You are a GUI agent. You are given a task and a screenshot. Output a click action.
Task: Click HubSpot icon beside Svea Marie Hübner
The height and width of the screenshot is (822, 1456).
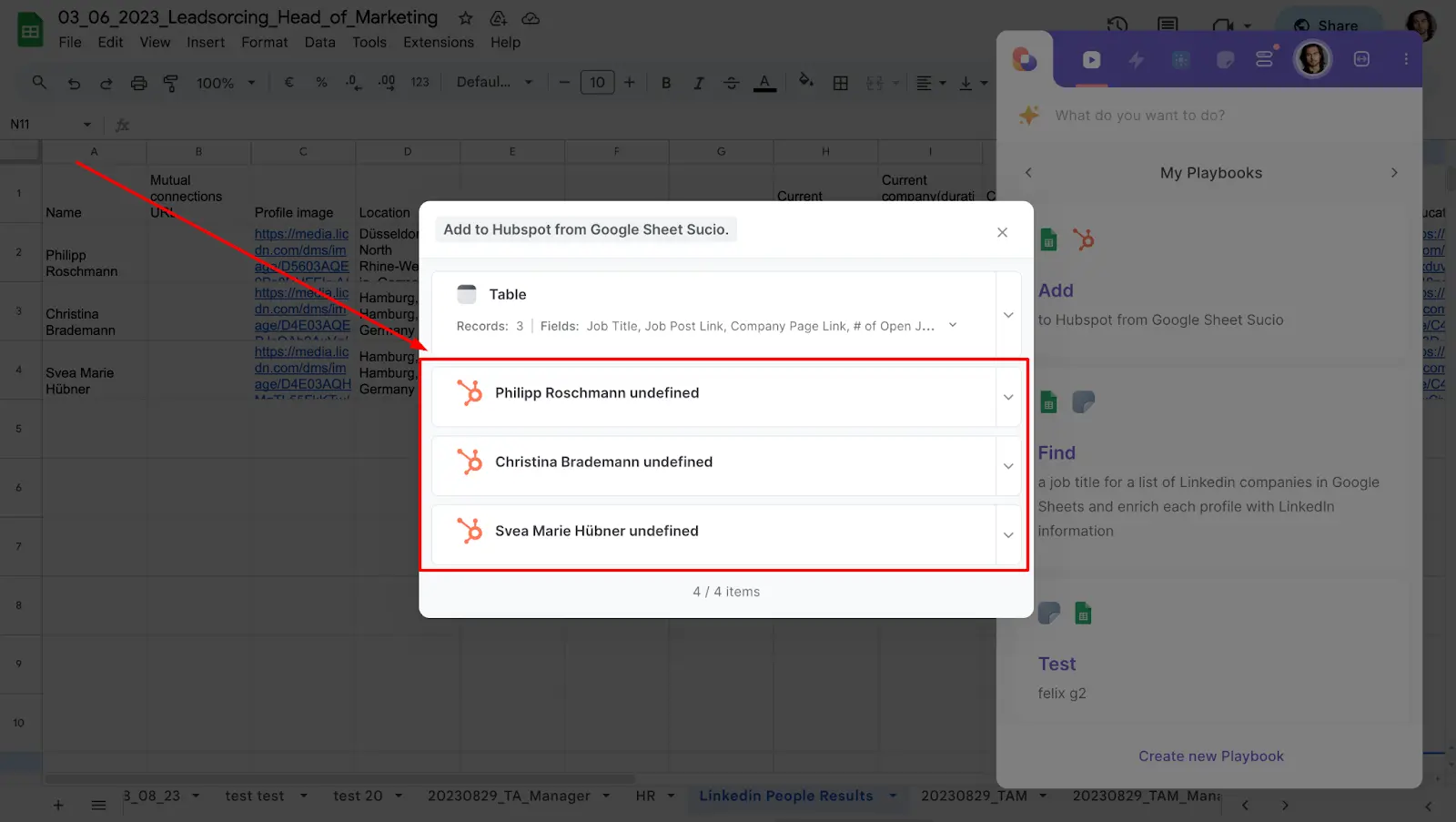470,531
